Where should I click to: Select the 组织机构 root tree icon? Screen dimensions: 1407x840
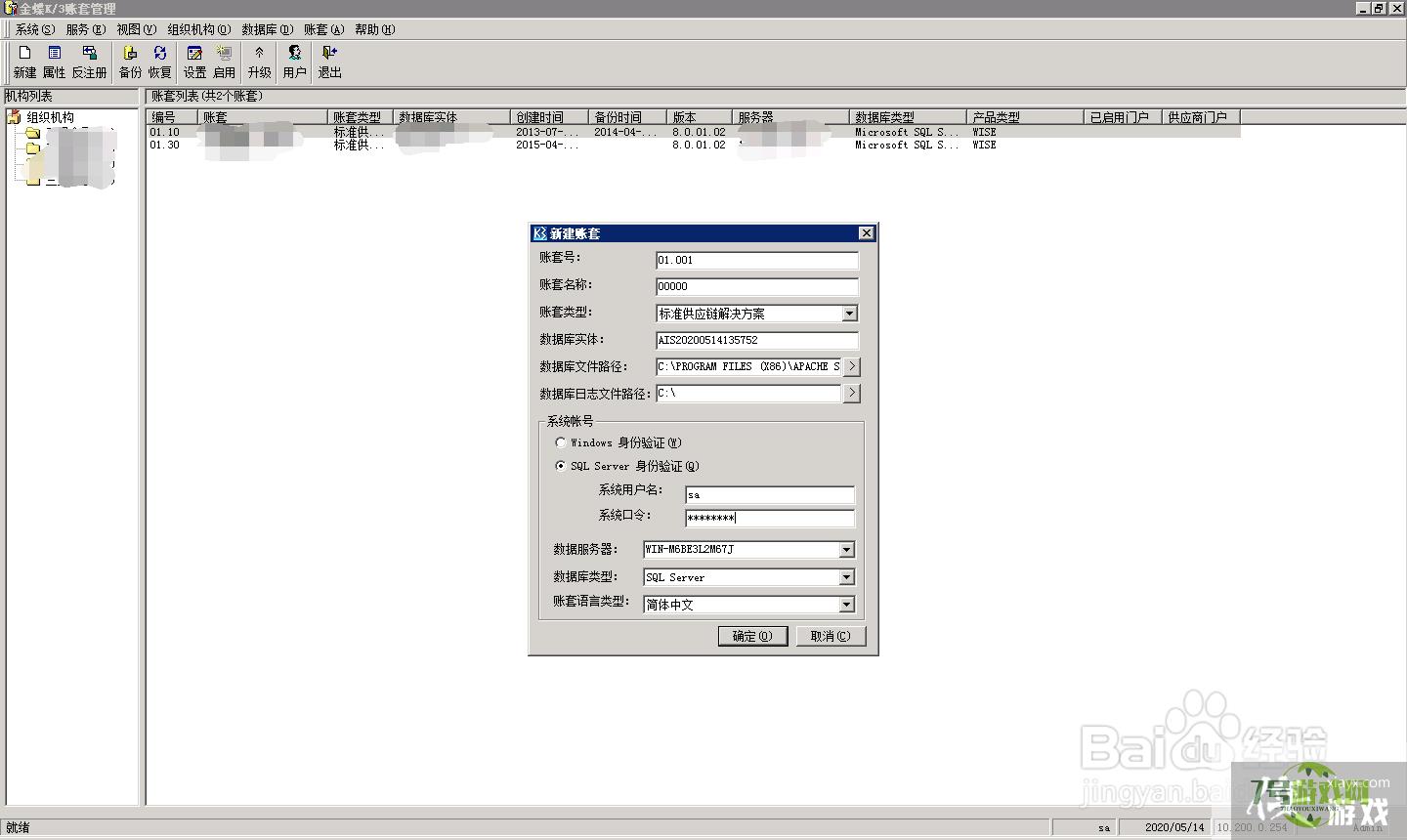click(15, 117)
